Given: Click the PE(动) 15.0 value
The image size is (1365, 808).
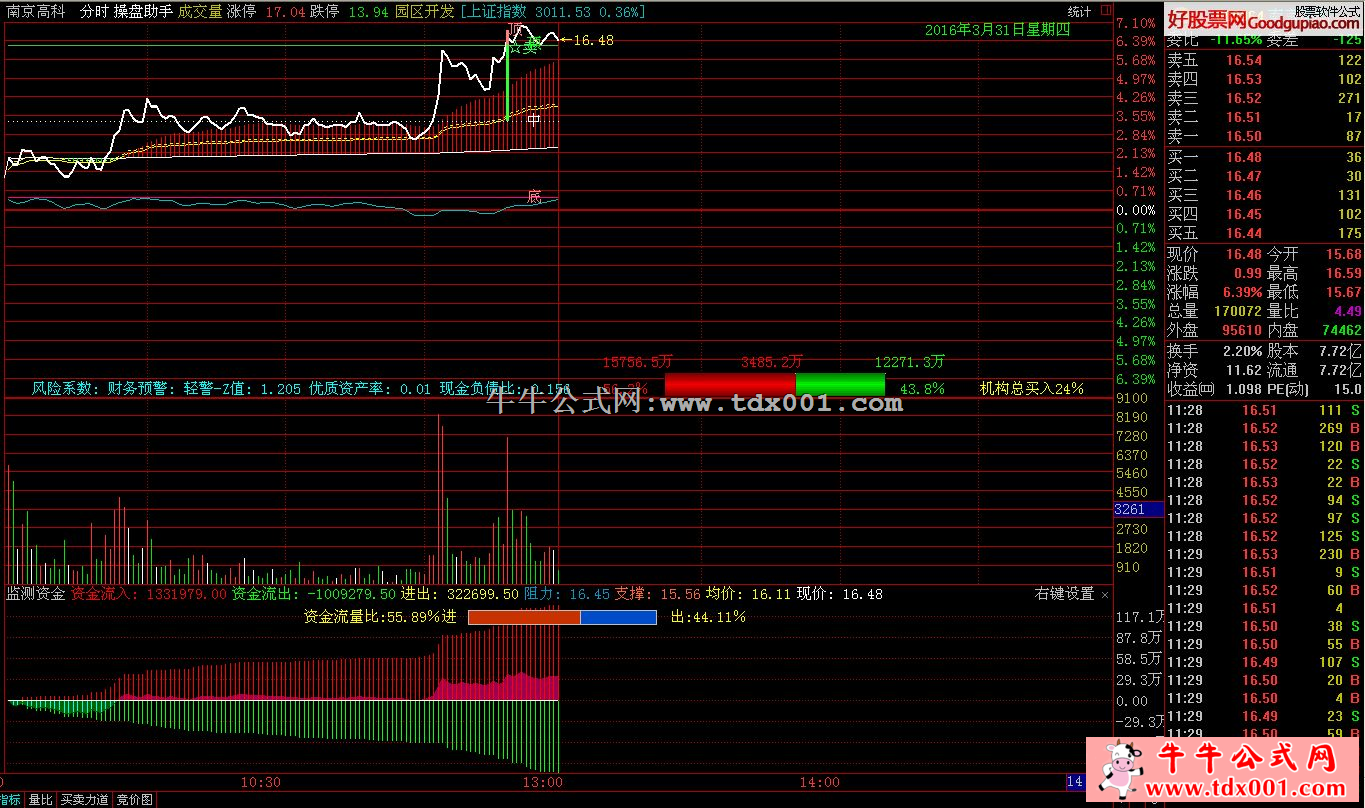Looking at the screenshot, I should [x=1347, y=389].
